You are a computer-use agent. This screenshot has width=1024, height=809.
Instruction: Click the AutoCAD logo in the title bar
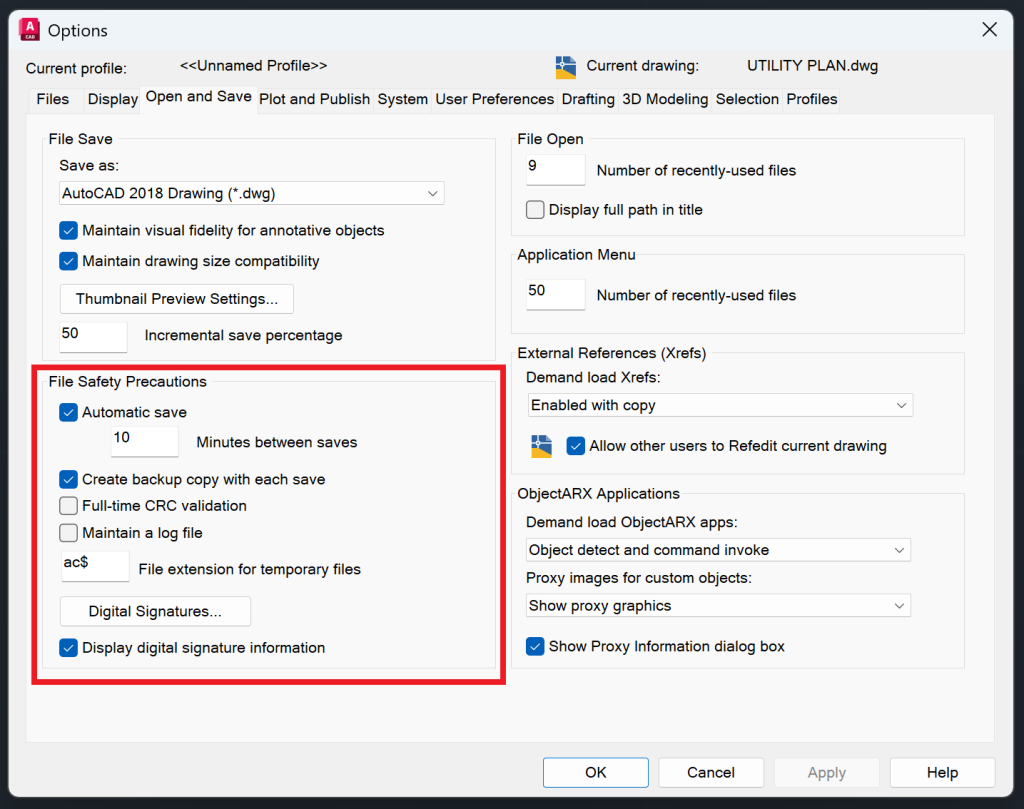29,29
